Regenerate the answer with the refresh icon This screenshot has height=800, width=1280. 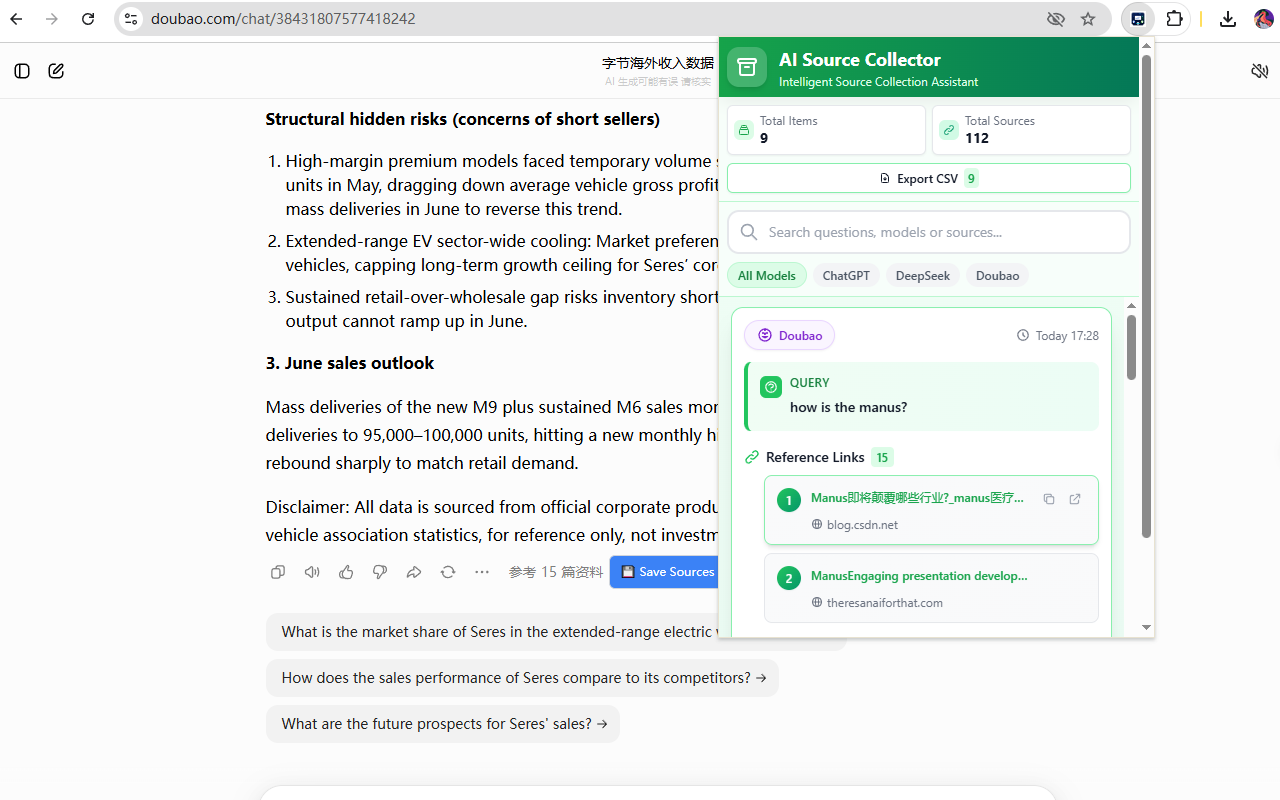448,572
